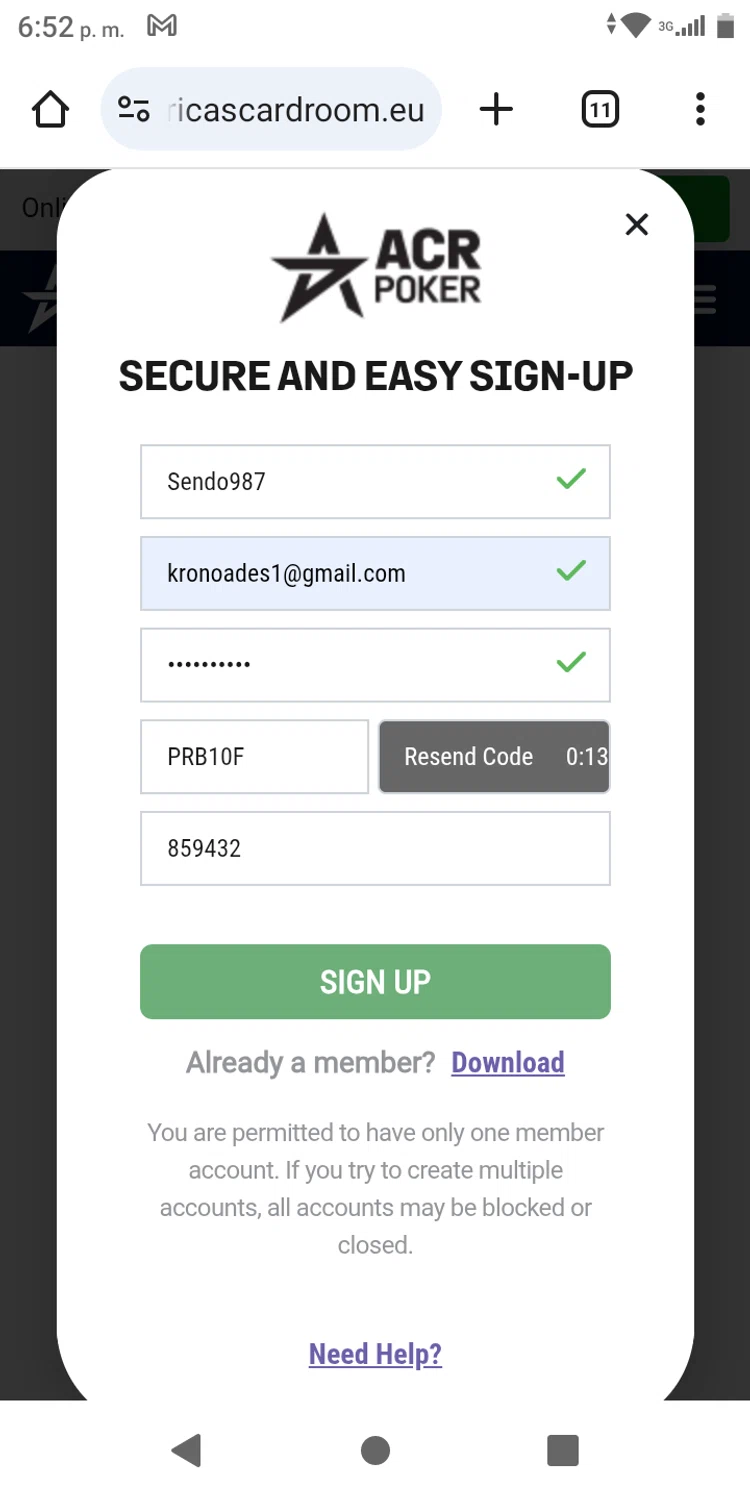Follow the Download link
The height and width of the screenshot is (1500, 750).
pos(508,1062)
